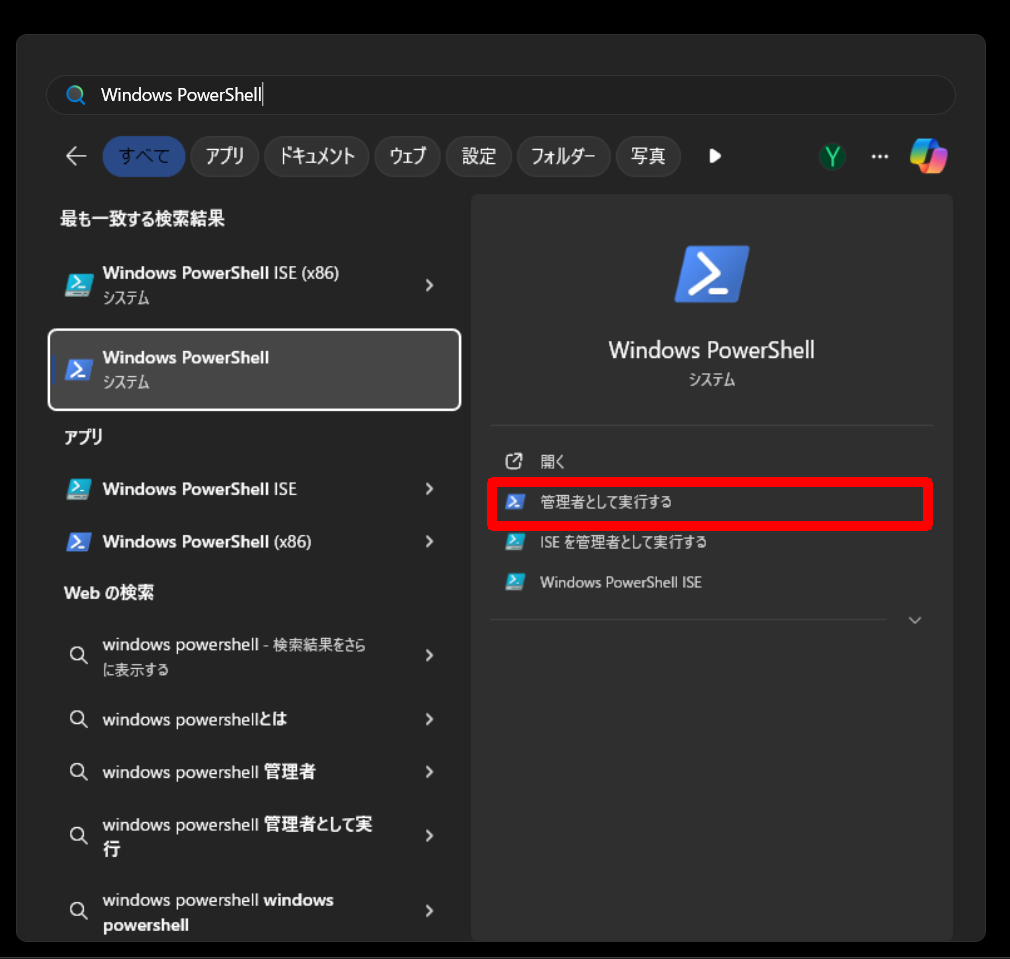This screenshot has width=1010, height=959.
Task: Expand 'windows powershellとは' chevron
Action: (430, 719)
